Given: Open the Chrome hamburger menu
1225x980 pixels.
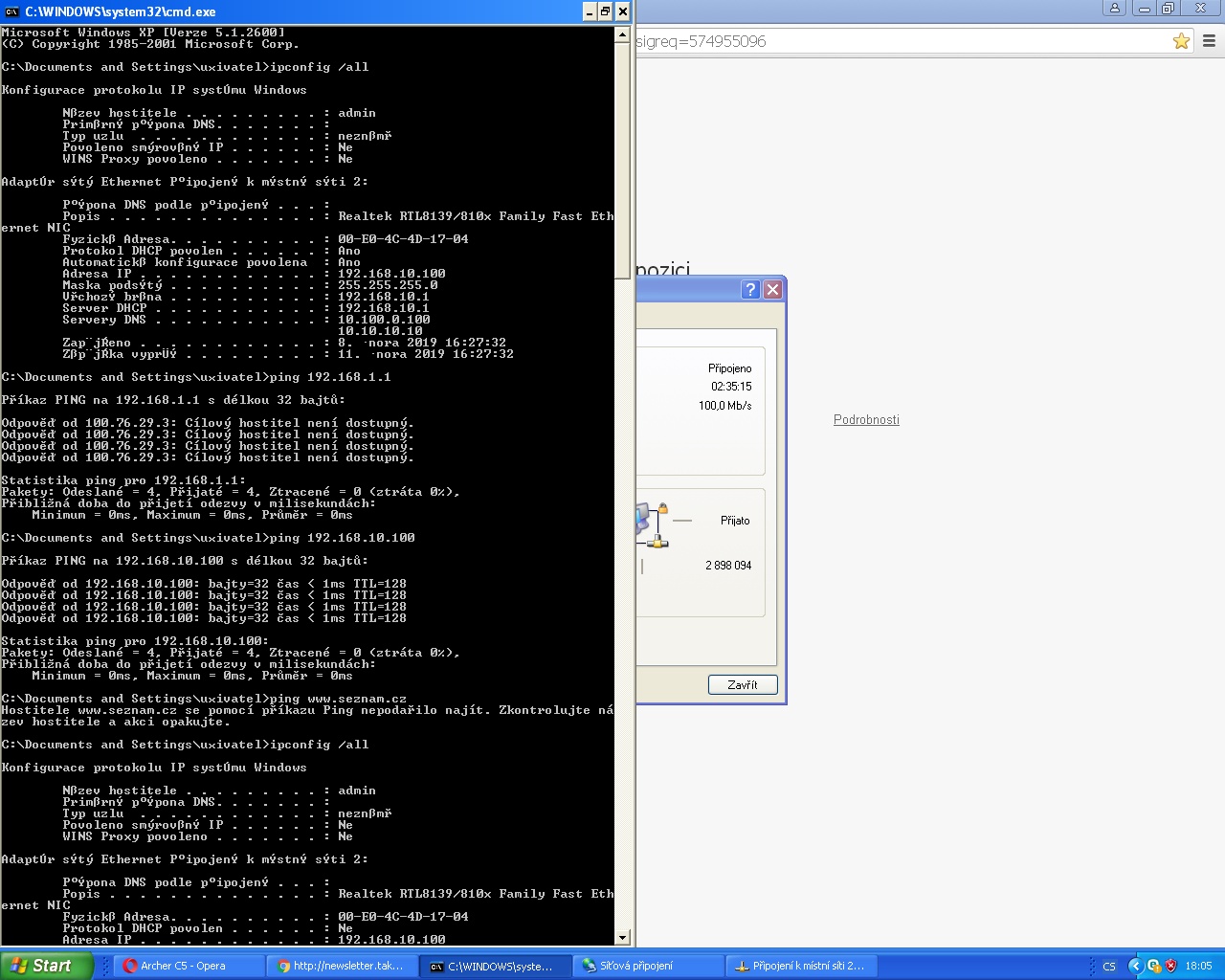Looking at the screenshot, I should coord(1209,41).
